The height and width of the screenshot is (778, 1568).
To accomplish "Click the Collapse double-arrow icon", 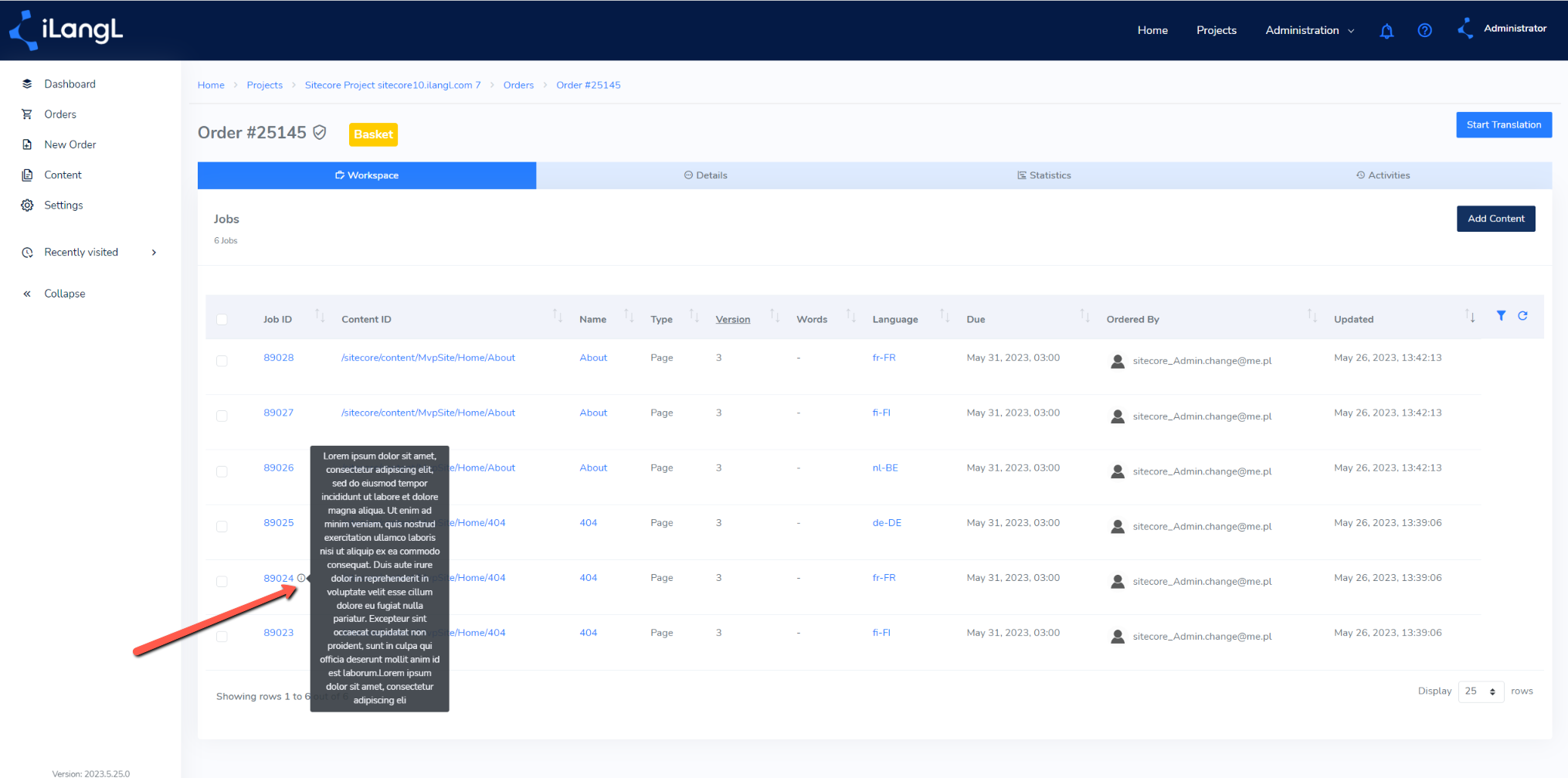I will tap(27, 294).
